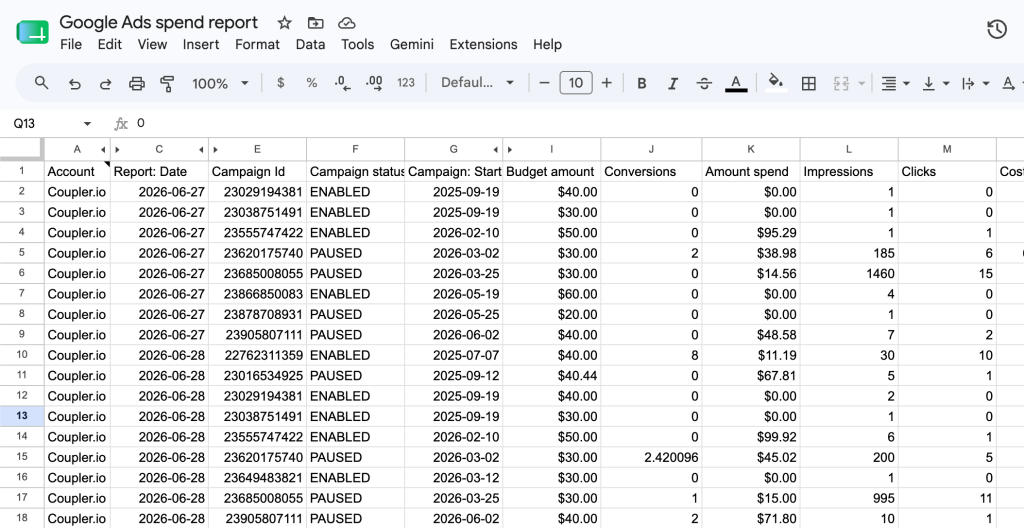Open the fill color bucket

click(x=776, y=83)
